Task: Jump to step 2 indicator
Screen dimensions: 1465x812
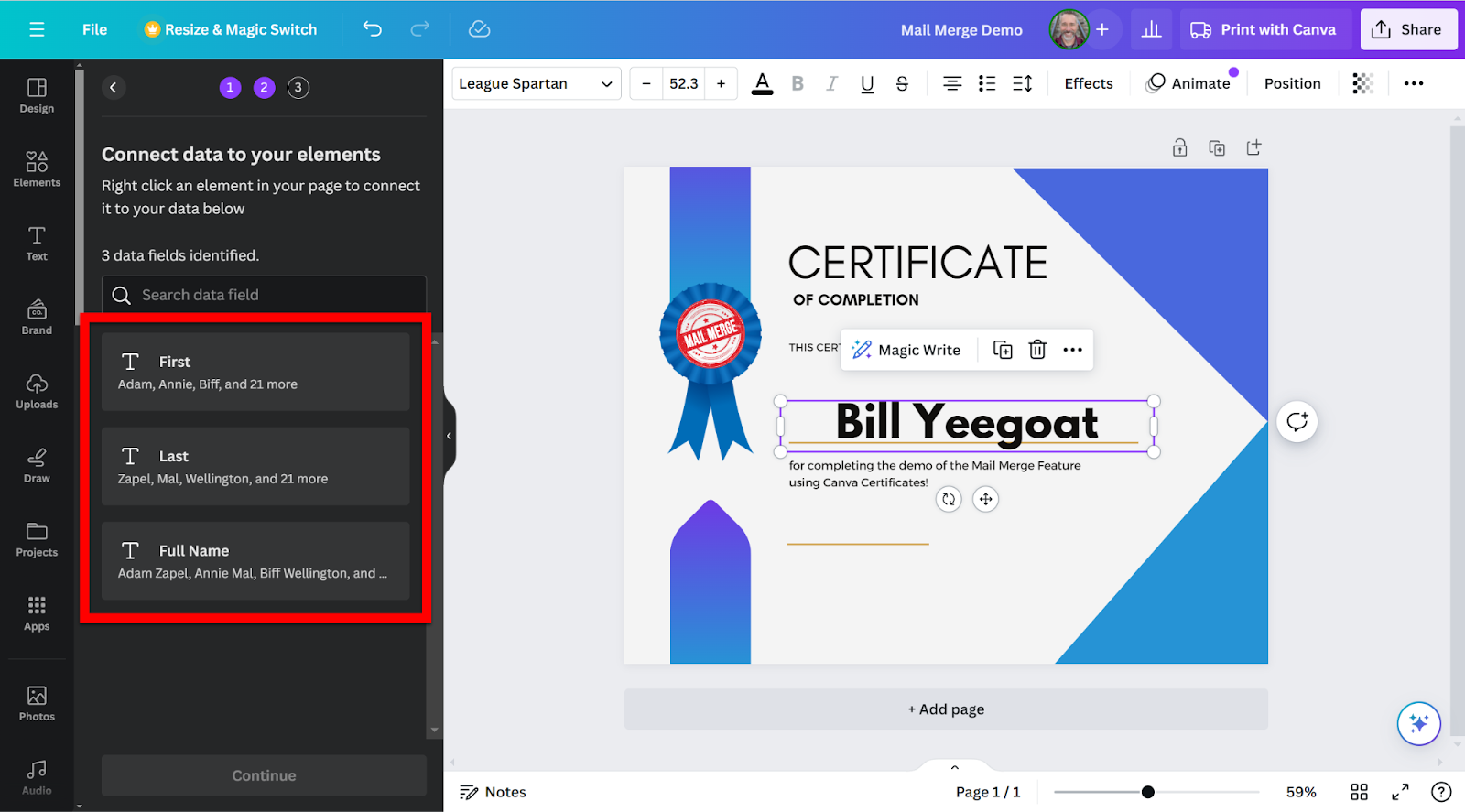Action: (x=264, y=88)
